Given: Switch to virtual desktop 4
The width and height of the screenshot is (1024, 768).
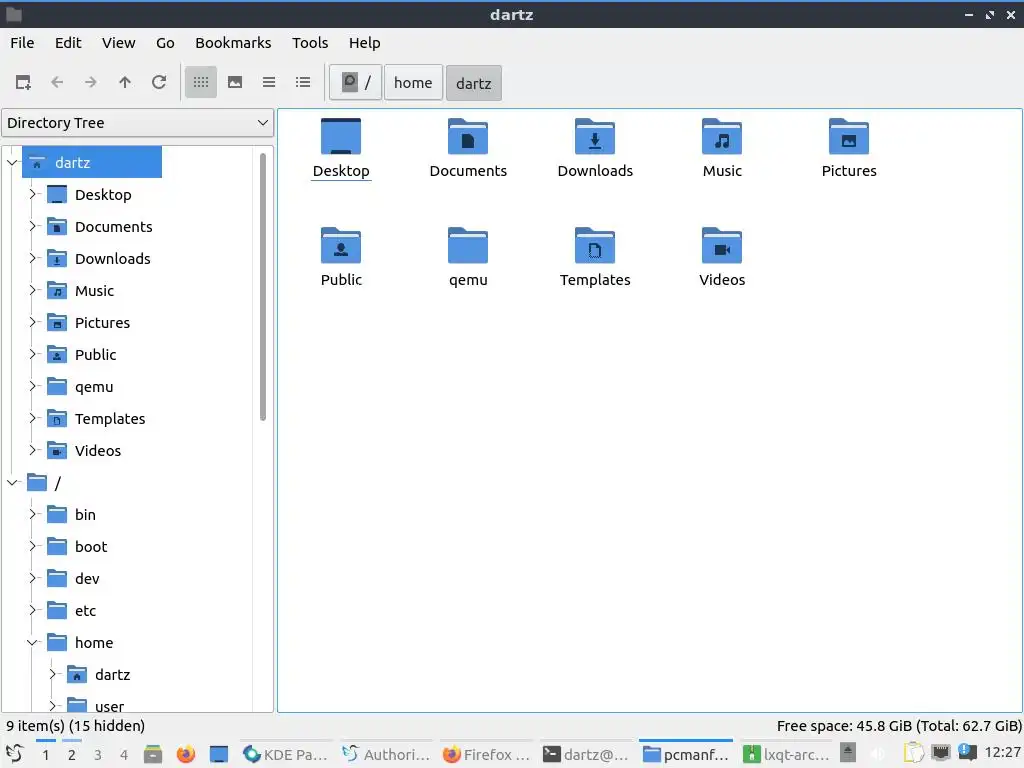Looking at the screenshot, I should pyautogui.click(x=123, y=755).
